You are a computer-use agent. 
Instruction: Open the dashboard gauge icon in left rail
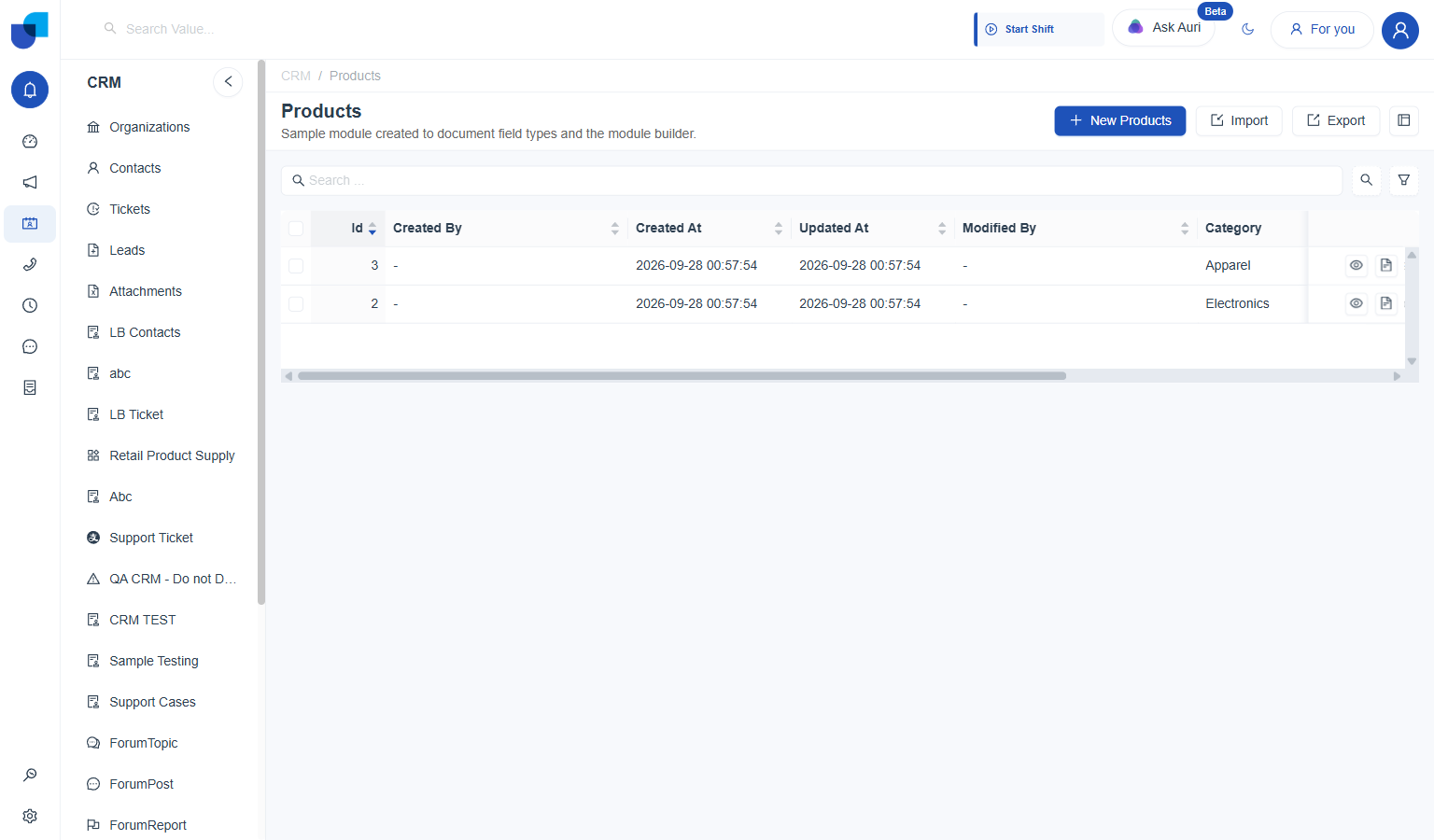point(30,142)
